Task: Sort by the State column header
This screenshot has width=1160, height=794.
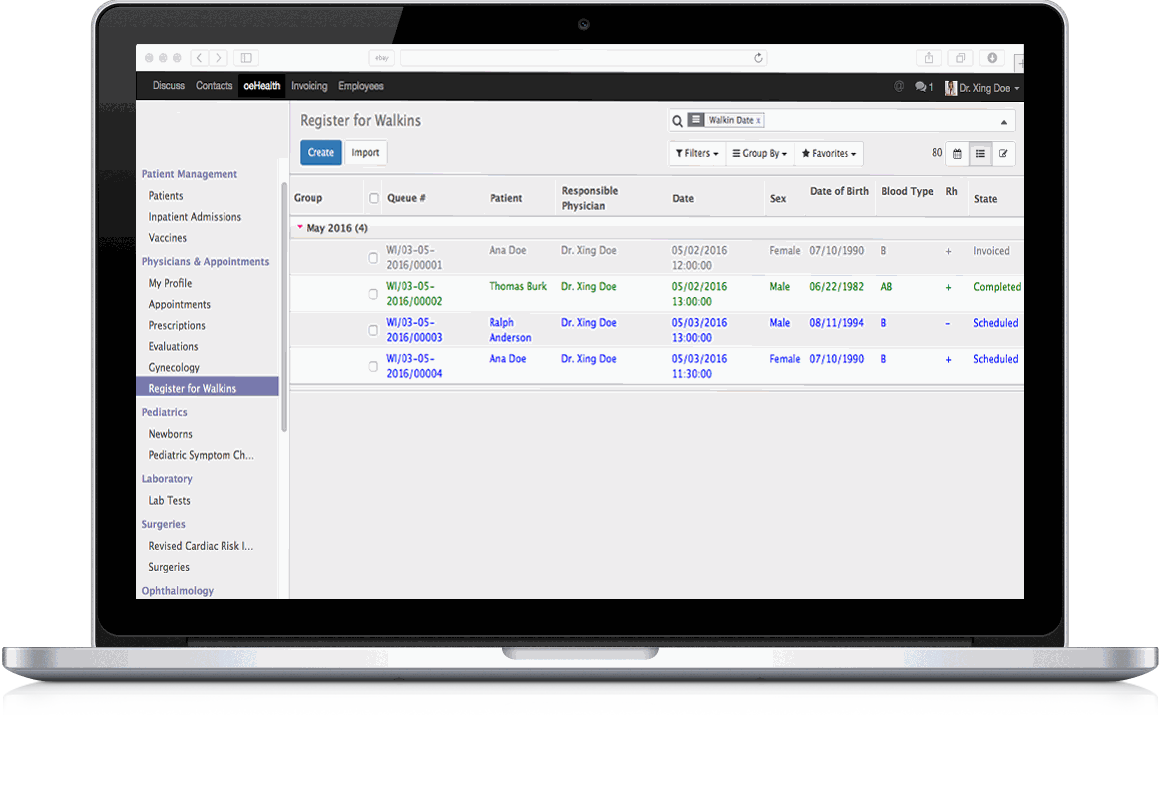Action: coord(985,199)
